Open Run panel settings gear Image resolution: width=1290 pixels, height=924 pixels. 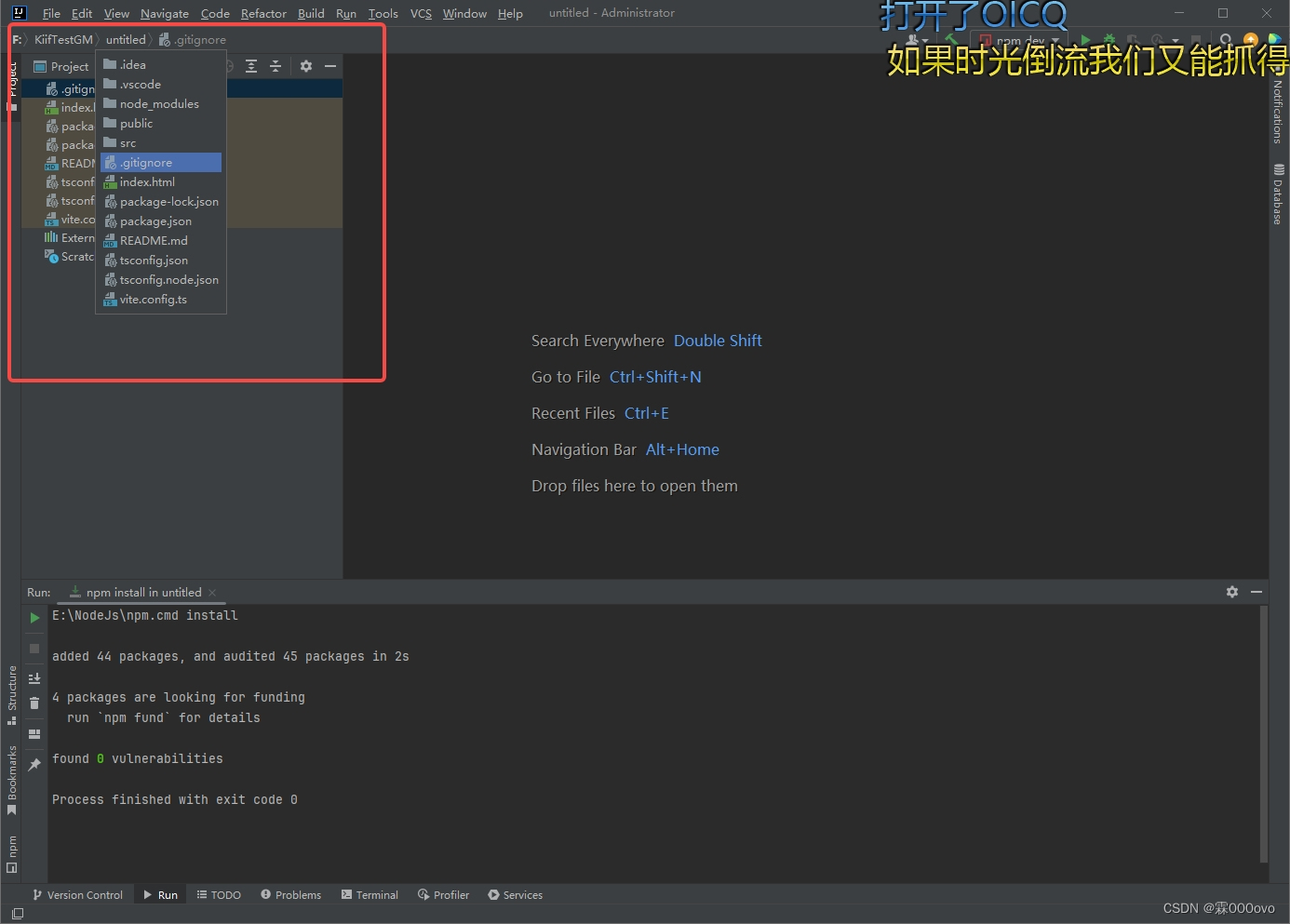point(1232,592)
